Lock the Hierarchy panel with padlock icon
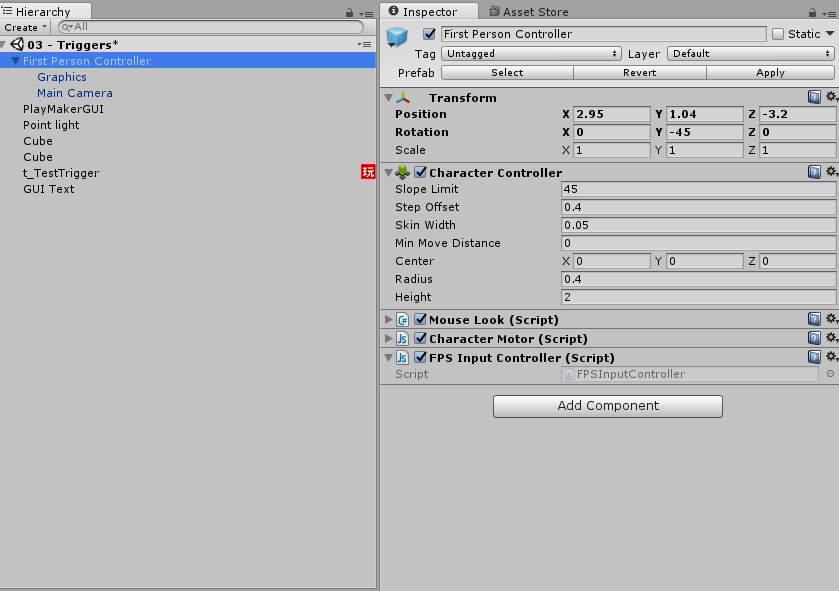Image resolution: width=839 pixels, height=591 pixels. click(x=349, y=12)
